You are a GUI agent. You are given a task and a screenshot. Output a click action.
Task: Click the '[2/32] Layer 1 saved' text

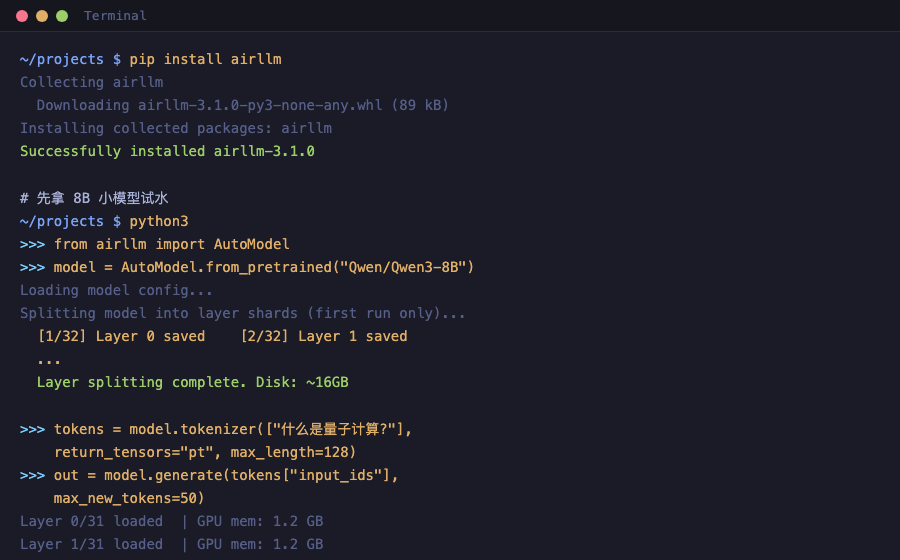click(324, 336)
